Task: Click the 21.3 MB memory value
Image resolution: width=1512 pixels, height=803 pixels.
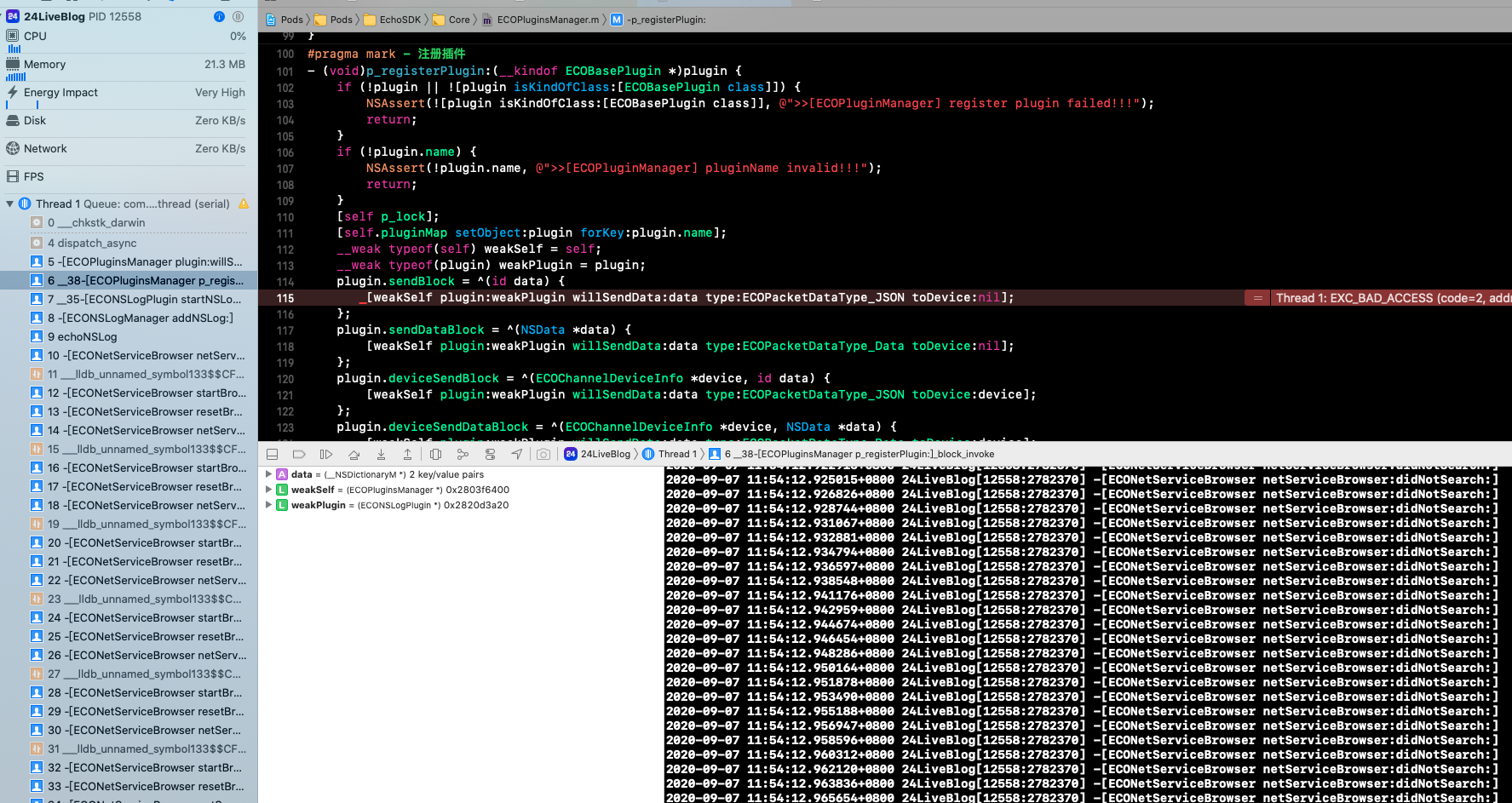Action: point(225,65)
